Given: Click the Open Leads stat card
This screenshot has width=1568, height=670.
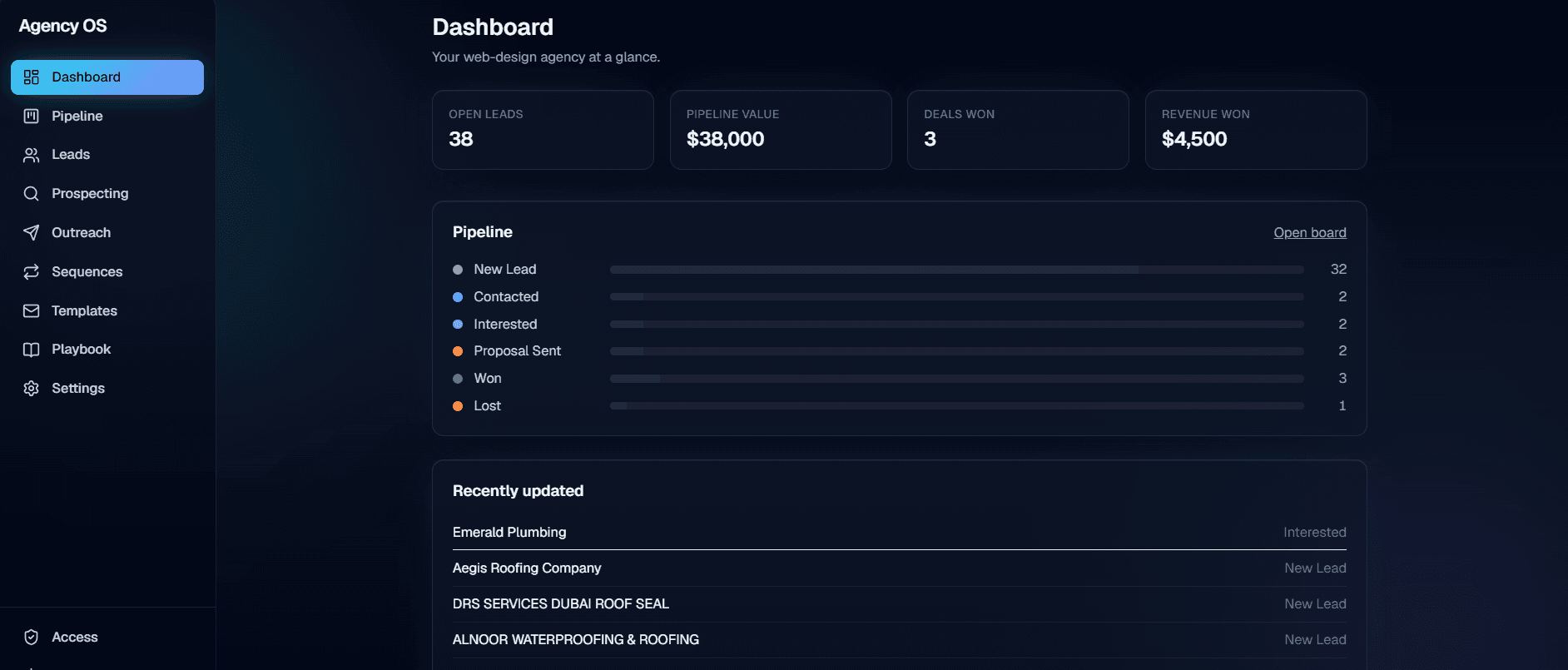Looking at the screenshot, I should click(543, 130).
